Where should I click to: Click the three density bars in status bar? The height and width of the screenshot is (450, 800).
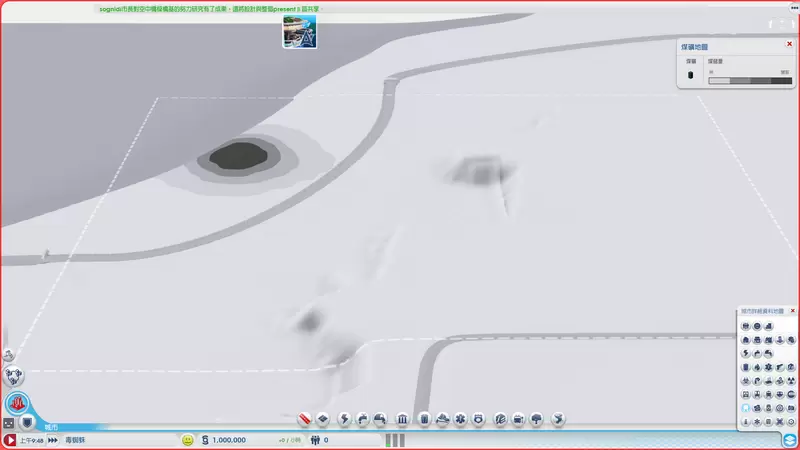click(x=395, y=440)
